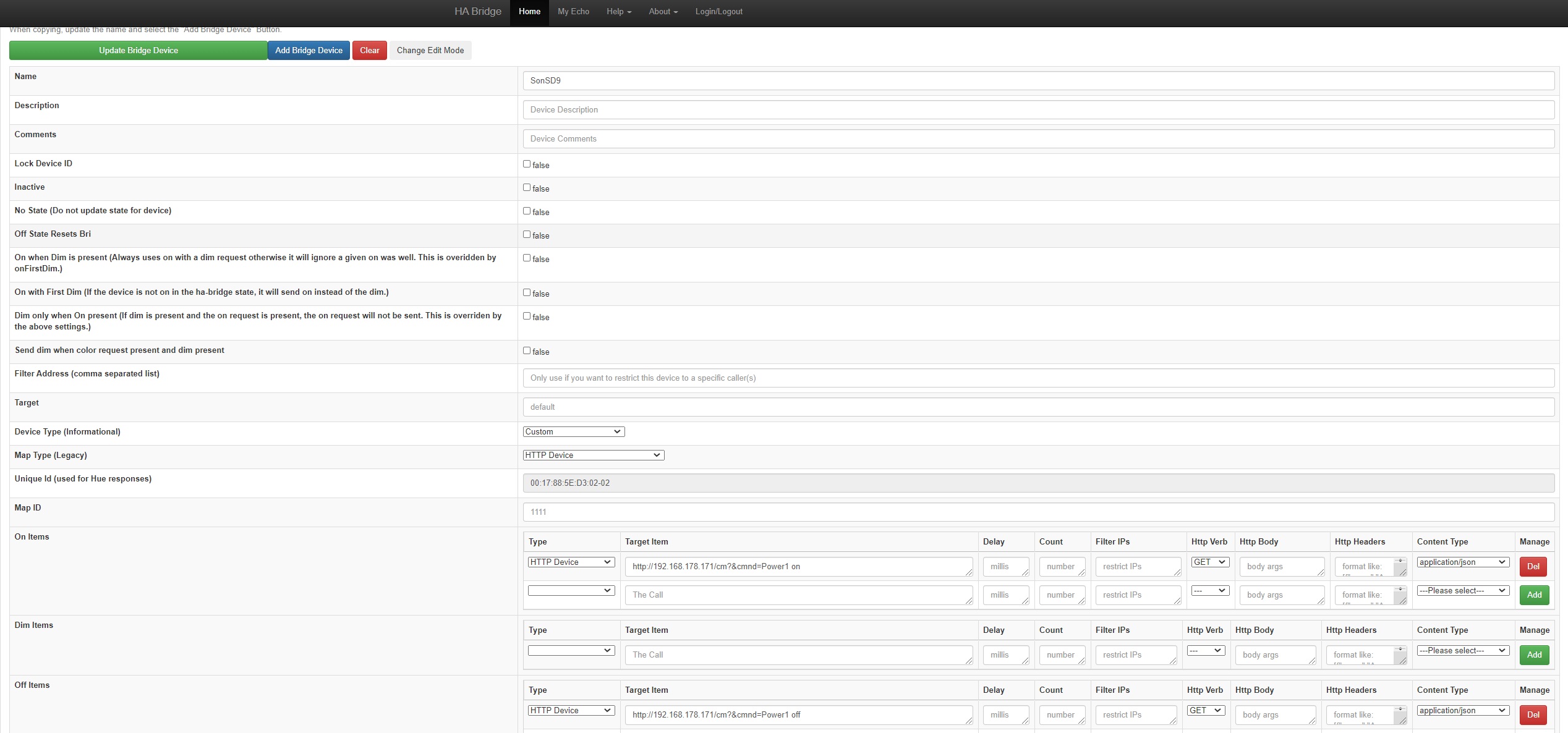Toggle the Off State Resets Bri checkbox
1568x733 pixels.
coord(527,235)
